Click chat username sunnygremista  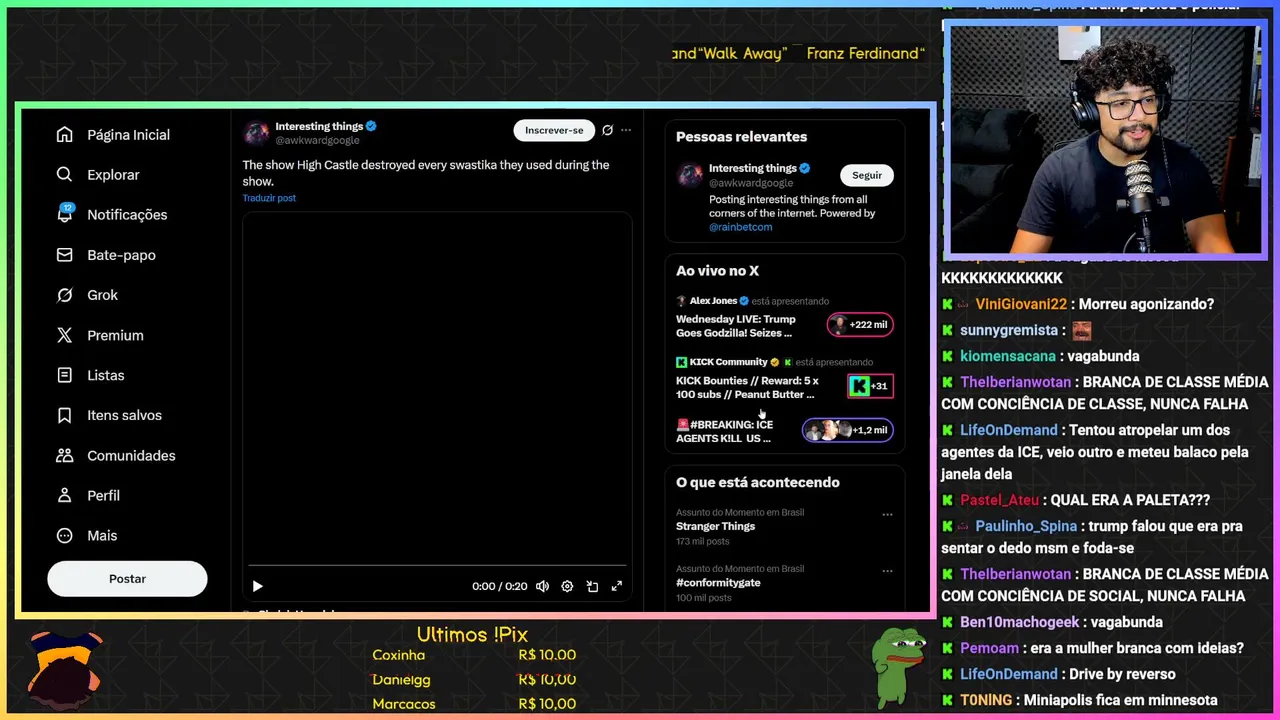coord(1008,330)
